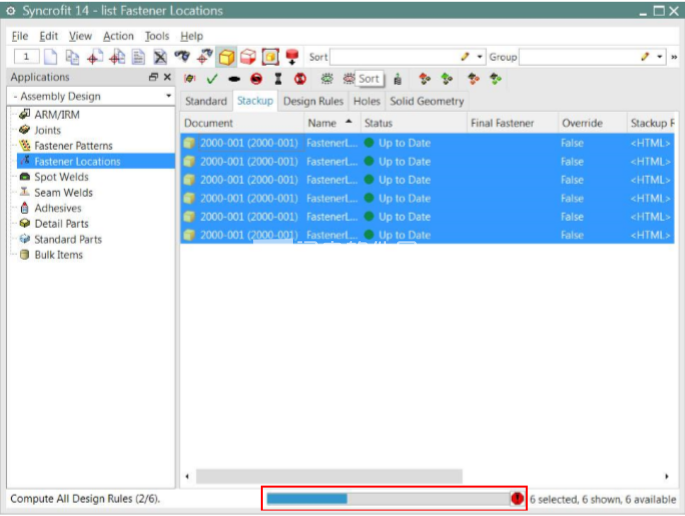Click the green checkmark icon
685x516 pixels.
tap(212, 79)
